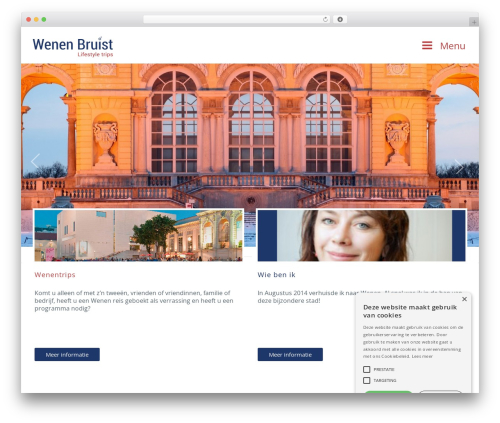This screenshot has height=423, width=500.
Task: Click Meer informatie under Wenentrips
Action: point(67,355)
